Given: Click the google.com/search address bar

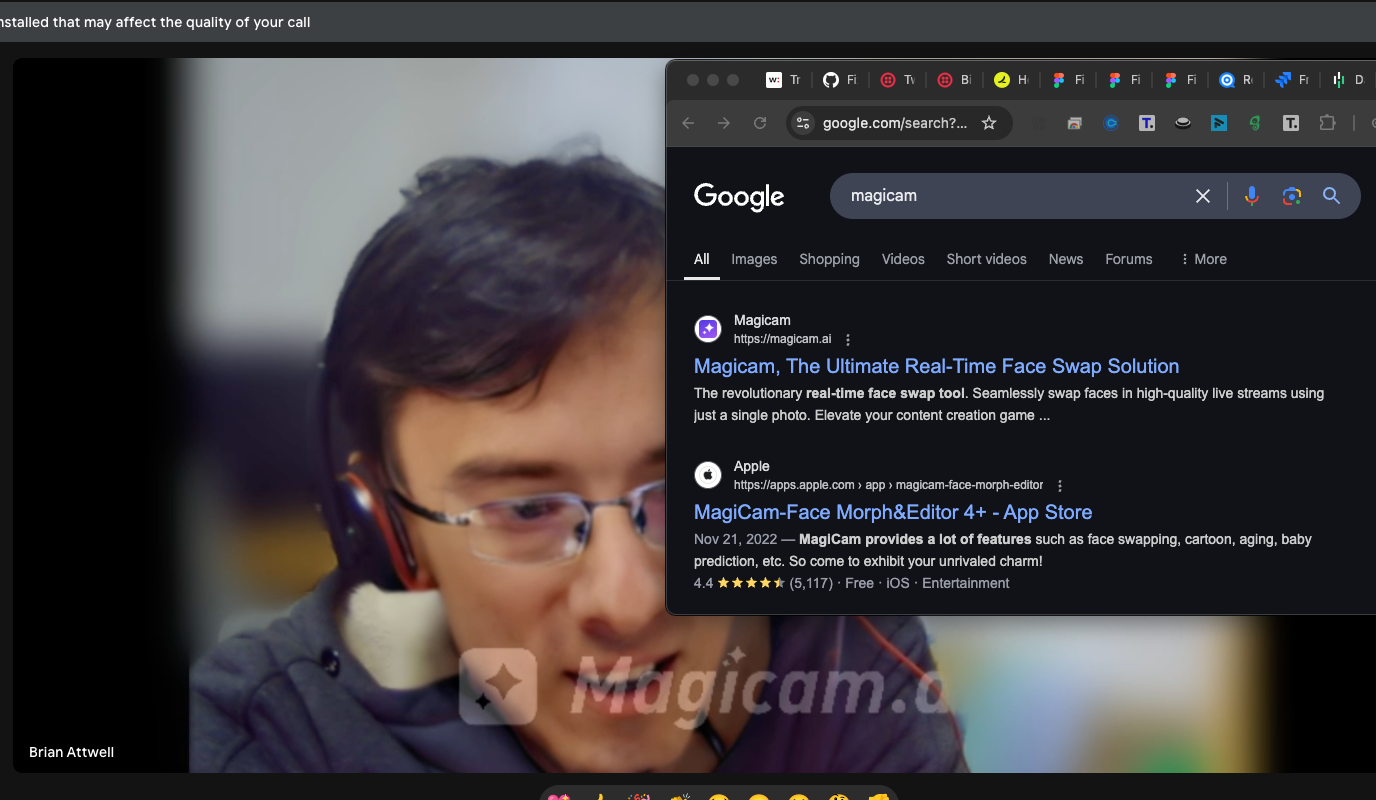Looking at the screenshot, I should 895,123.
